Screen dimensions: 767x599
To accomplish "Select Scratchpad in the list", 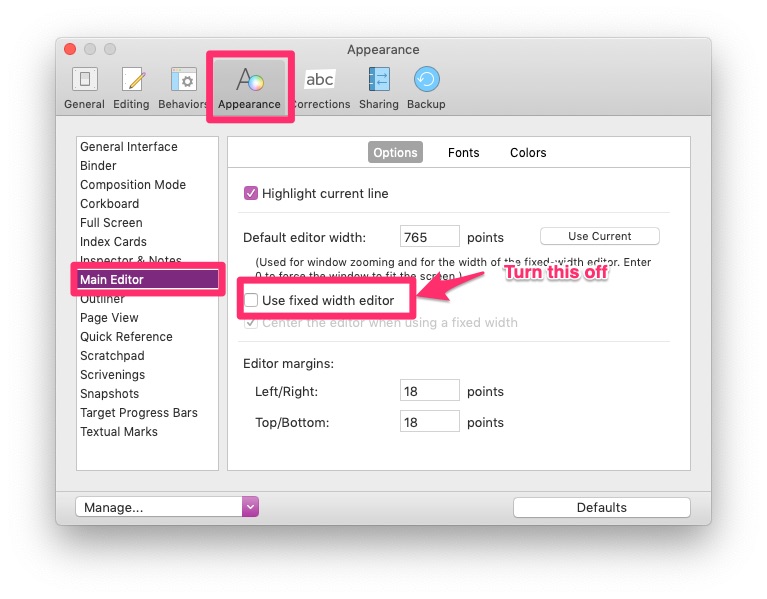I will 147,356.
